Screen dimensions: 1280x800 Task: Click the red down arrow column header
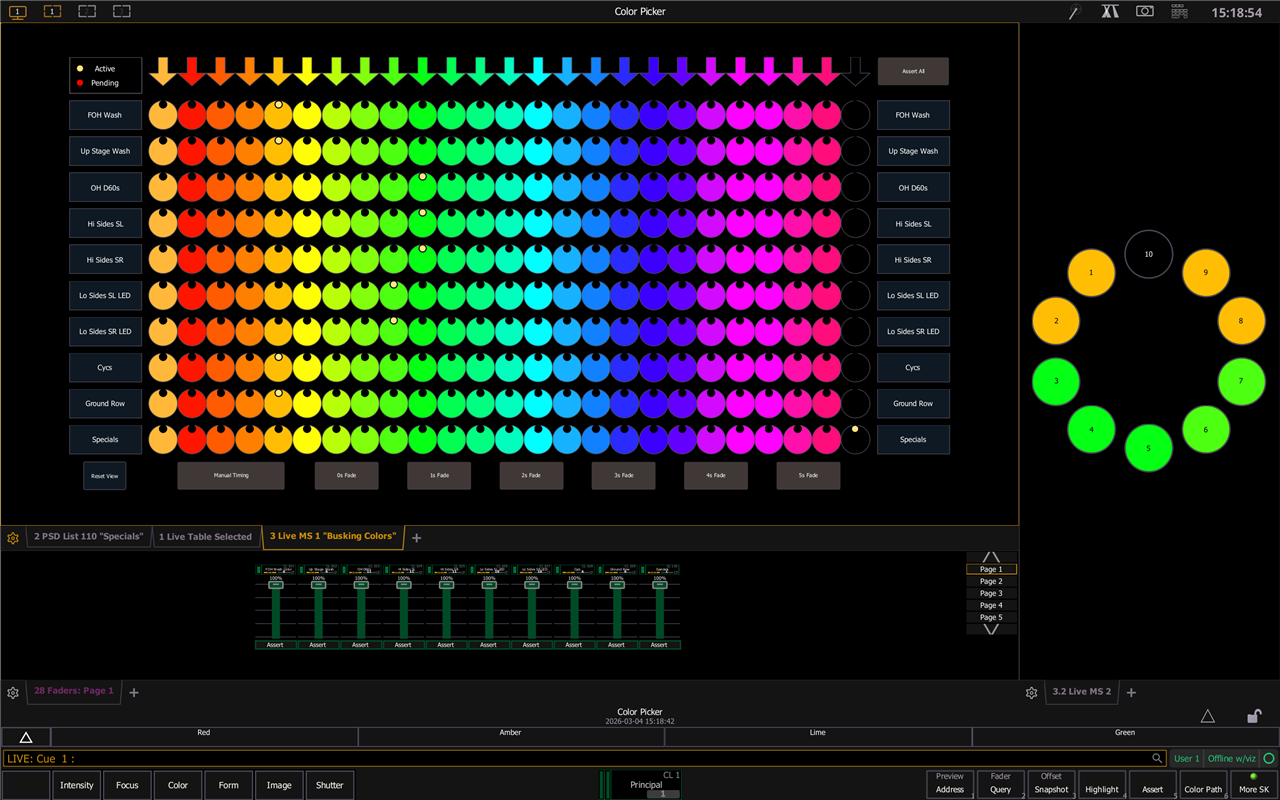pyautogui.click(x=191, y=71)
